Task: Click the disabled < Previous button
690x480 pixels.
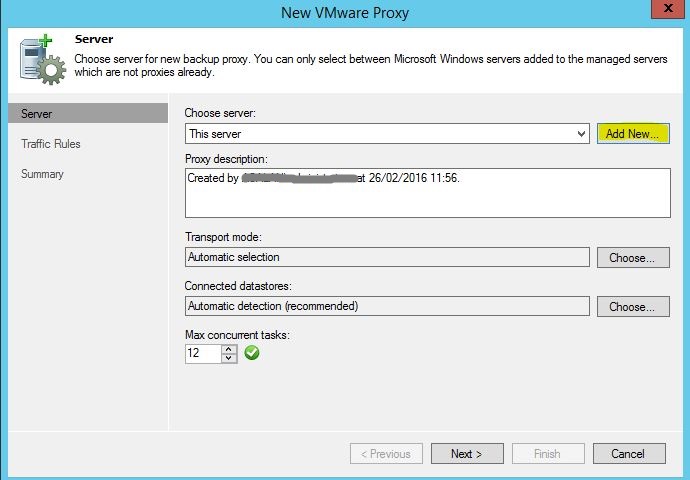Action: [x=386, y=454]
